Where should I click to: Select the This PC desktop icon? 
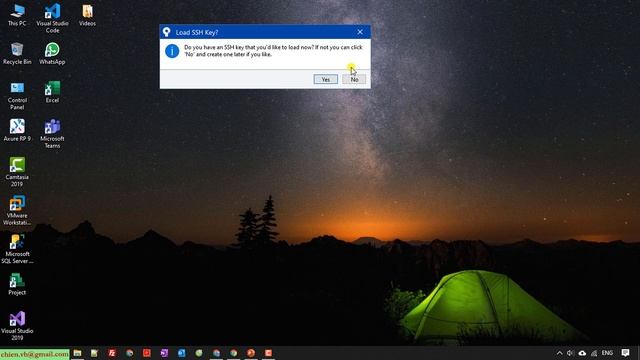[17, 16]
